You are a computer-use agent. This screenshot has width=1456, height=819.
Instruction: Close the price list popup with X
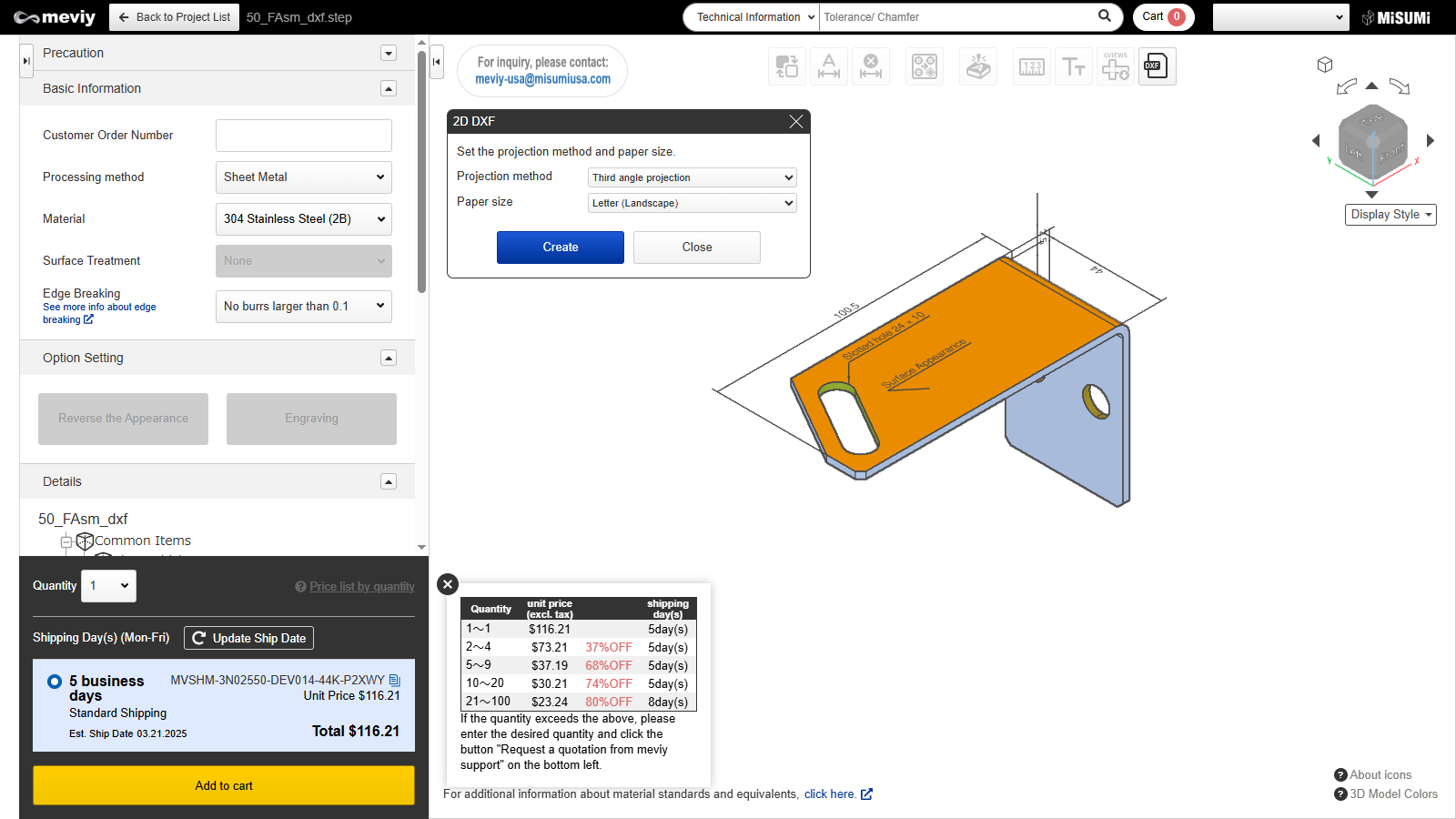pos(448,584)
